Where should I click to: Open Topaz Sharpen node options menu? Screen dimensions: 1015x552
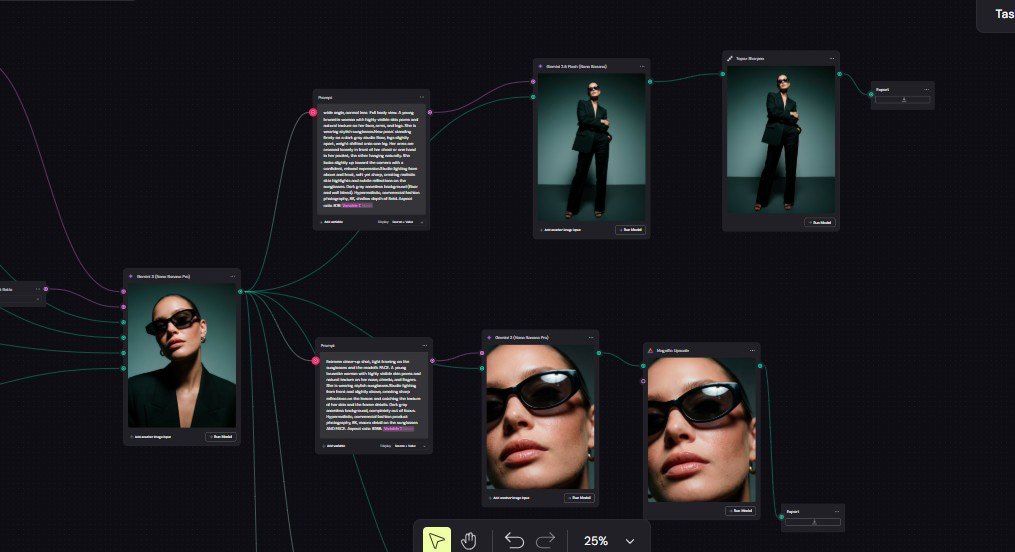click(x=832, y=58)
